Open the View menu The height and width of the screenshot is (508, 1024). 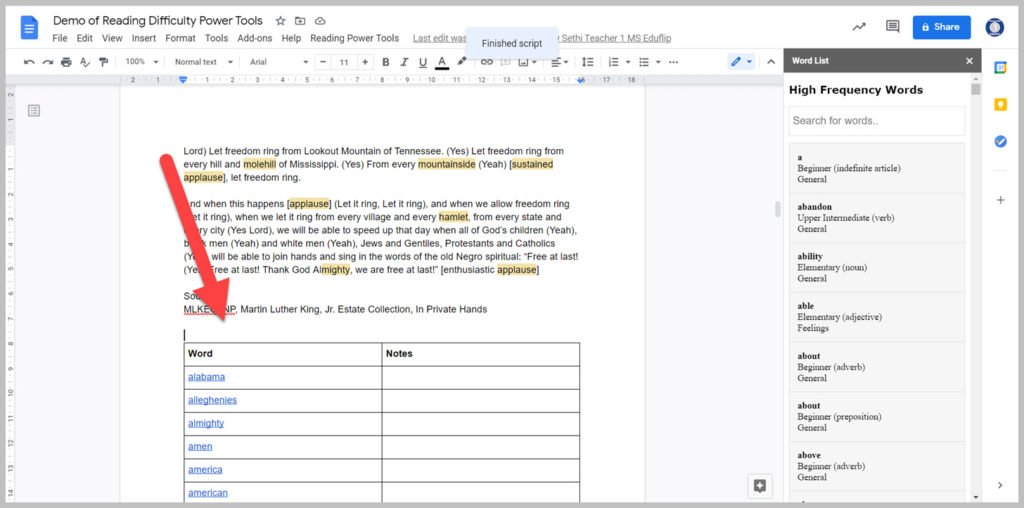(x=112, y=38)
